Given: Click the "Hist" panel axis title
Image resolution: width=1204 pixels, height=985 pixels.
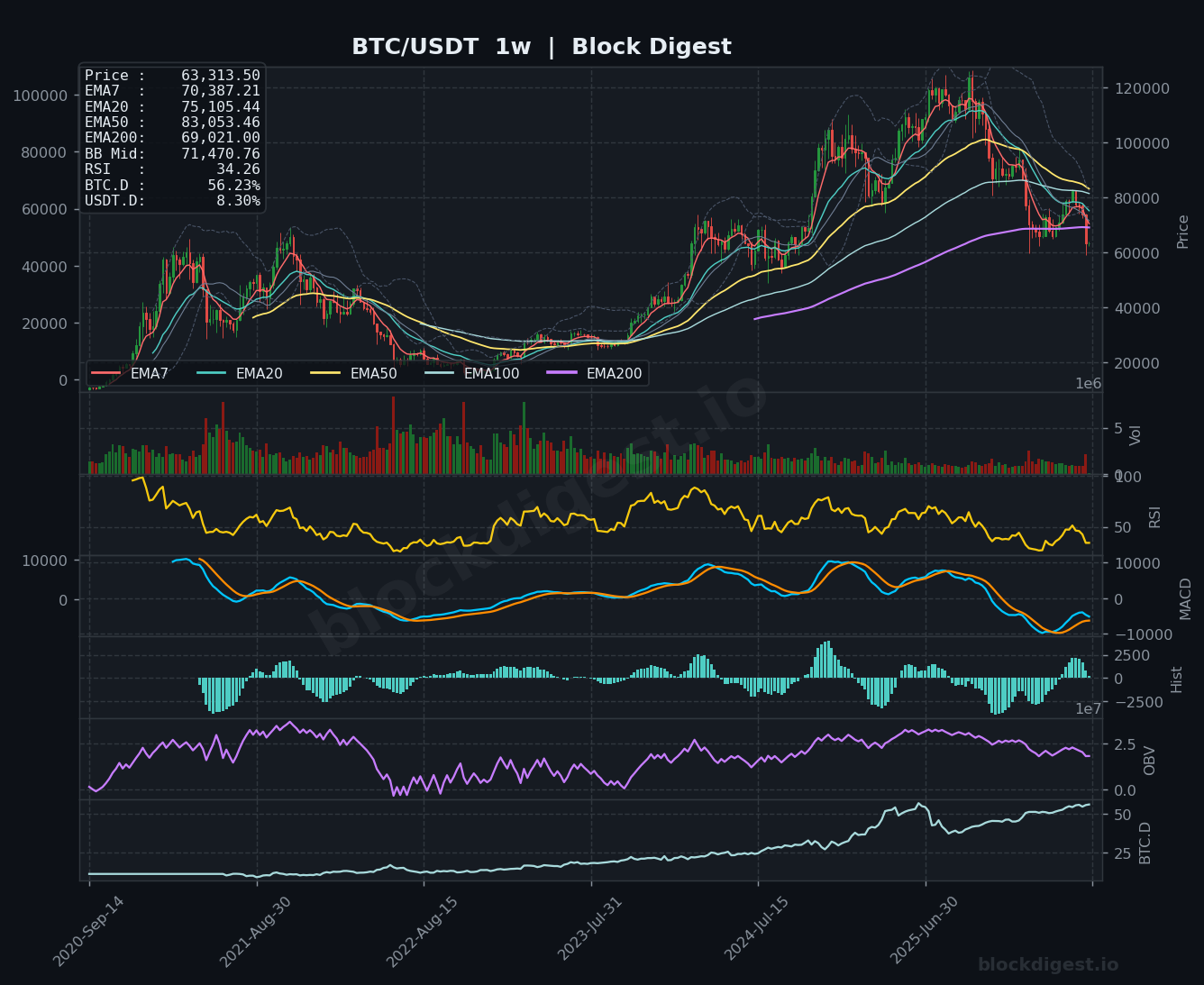Looking at the screenshot, I should [x=1176, y=679].
